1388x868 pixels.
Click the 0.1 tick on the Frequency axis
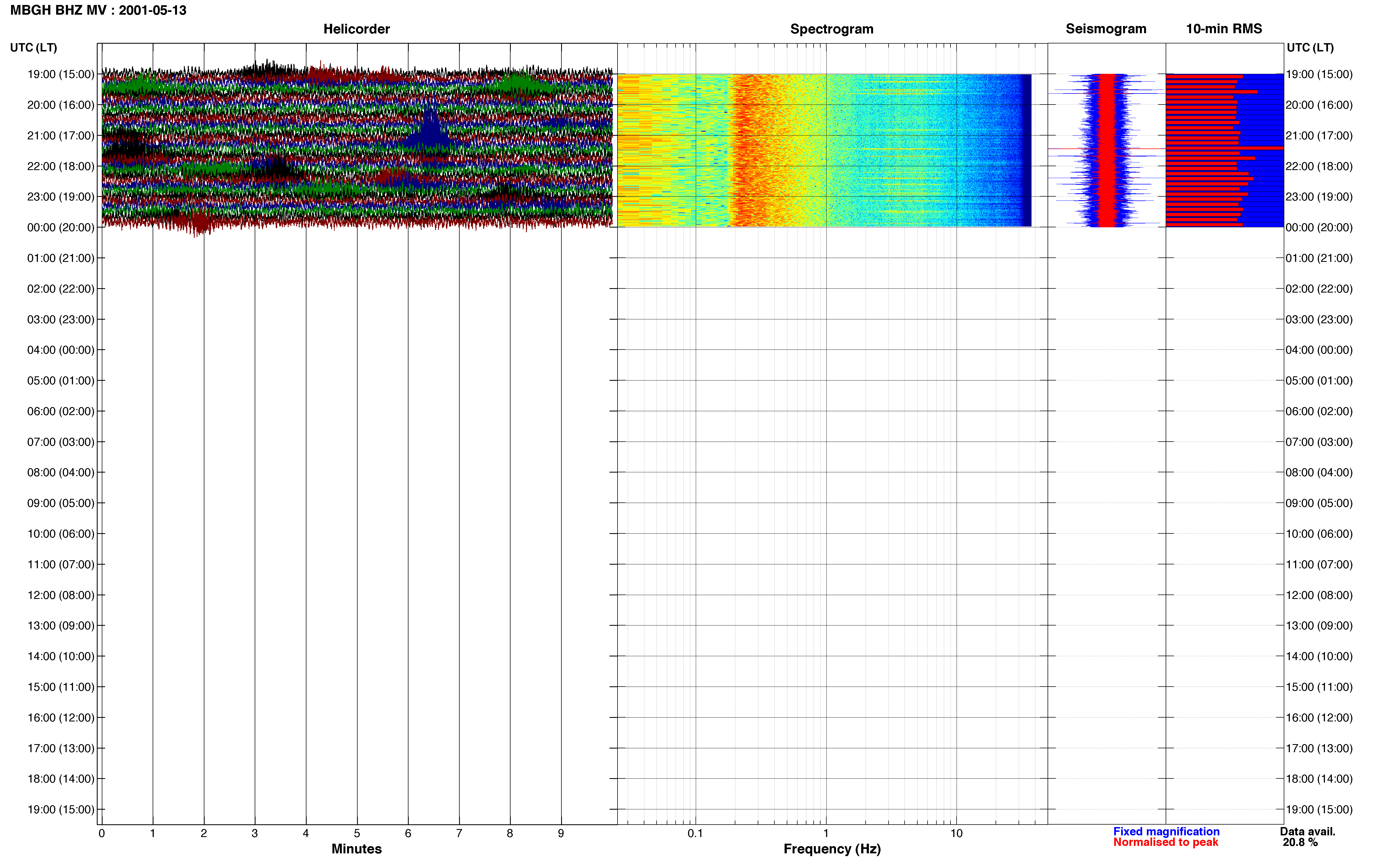(695, 833)
